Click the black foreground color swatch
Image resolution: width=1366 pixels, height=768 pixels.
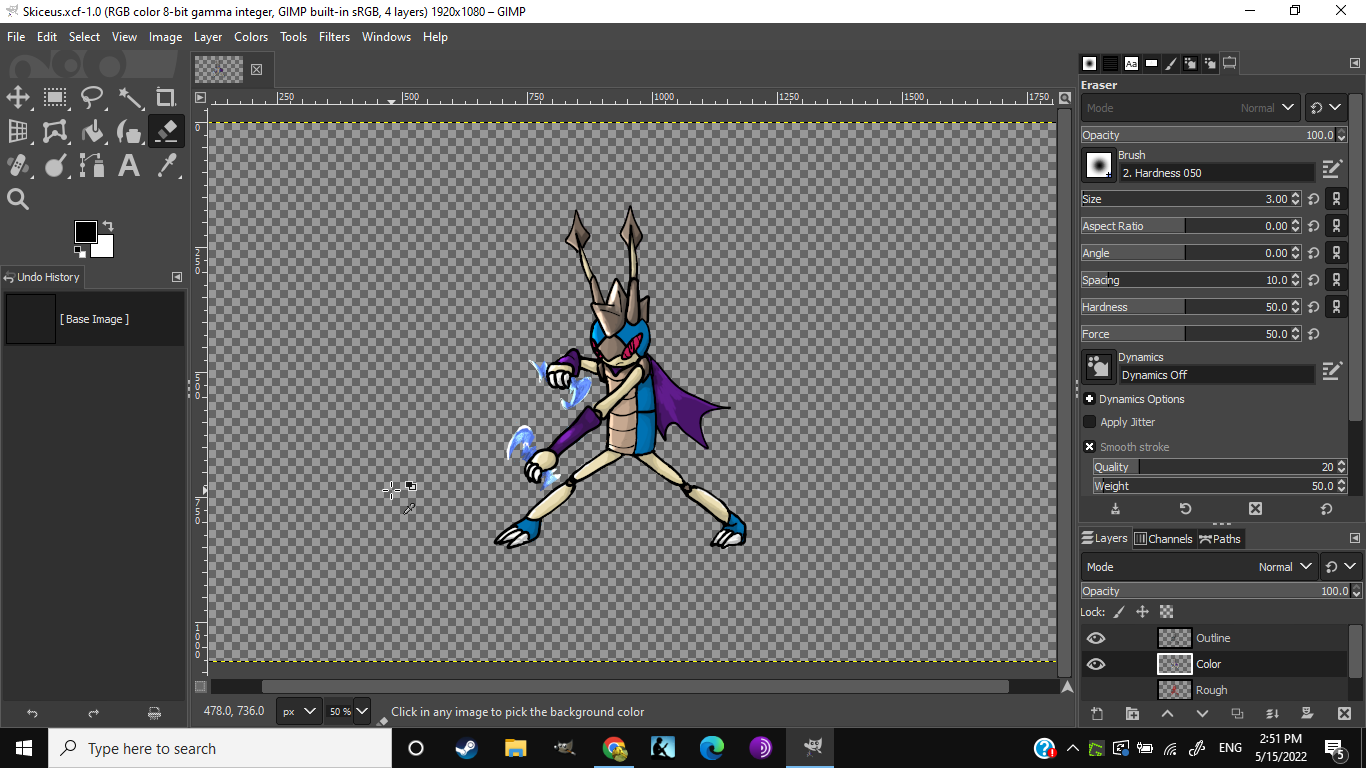pos(85,232)
